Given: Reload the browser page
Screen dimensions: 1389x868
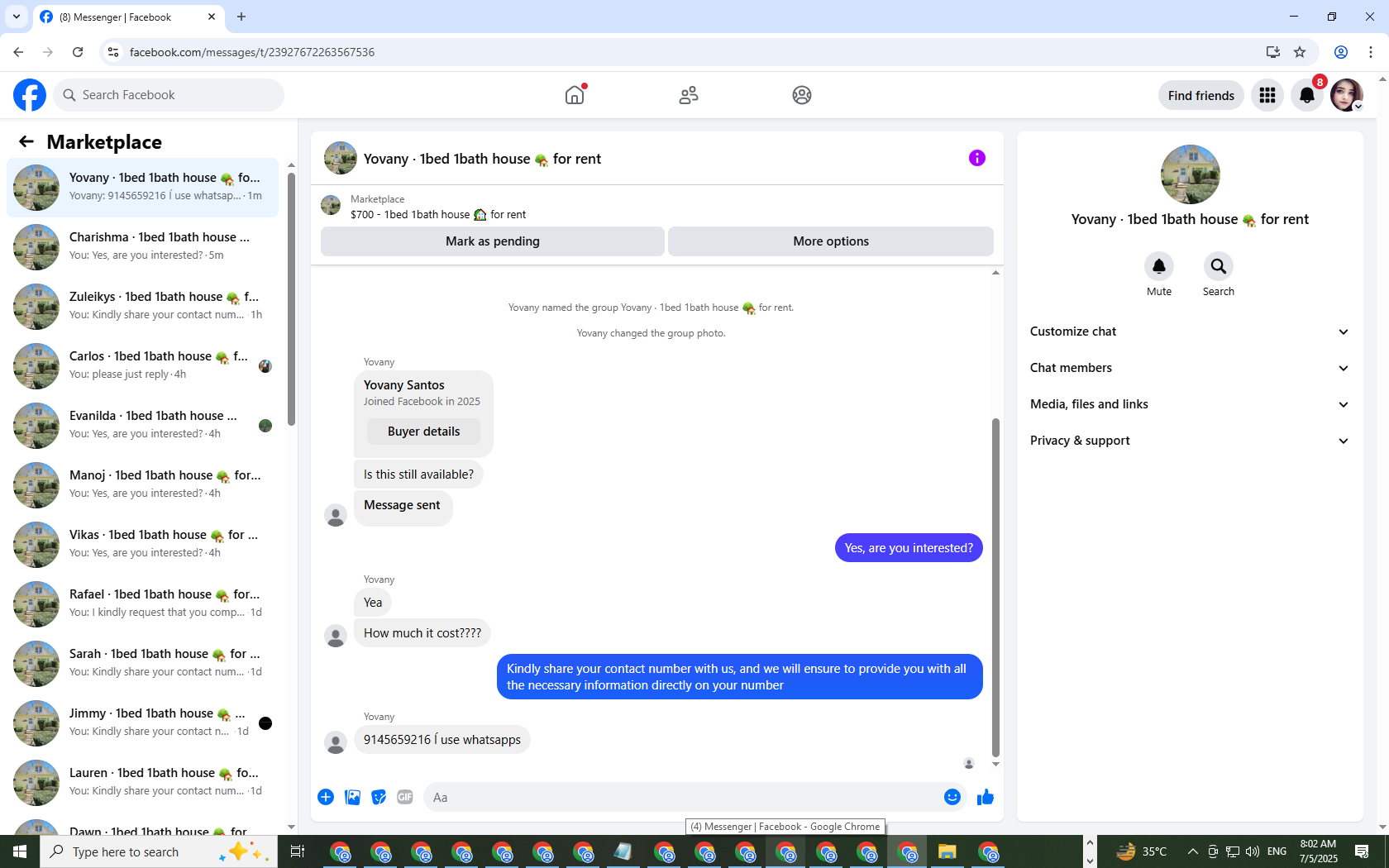Looking at the screenshot, I should coord(78,52).
